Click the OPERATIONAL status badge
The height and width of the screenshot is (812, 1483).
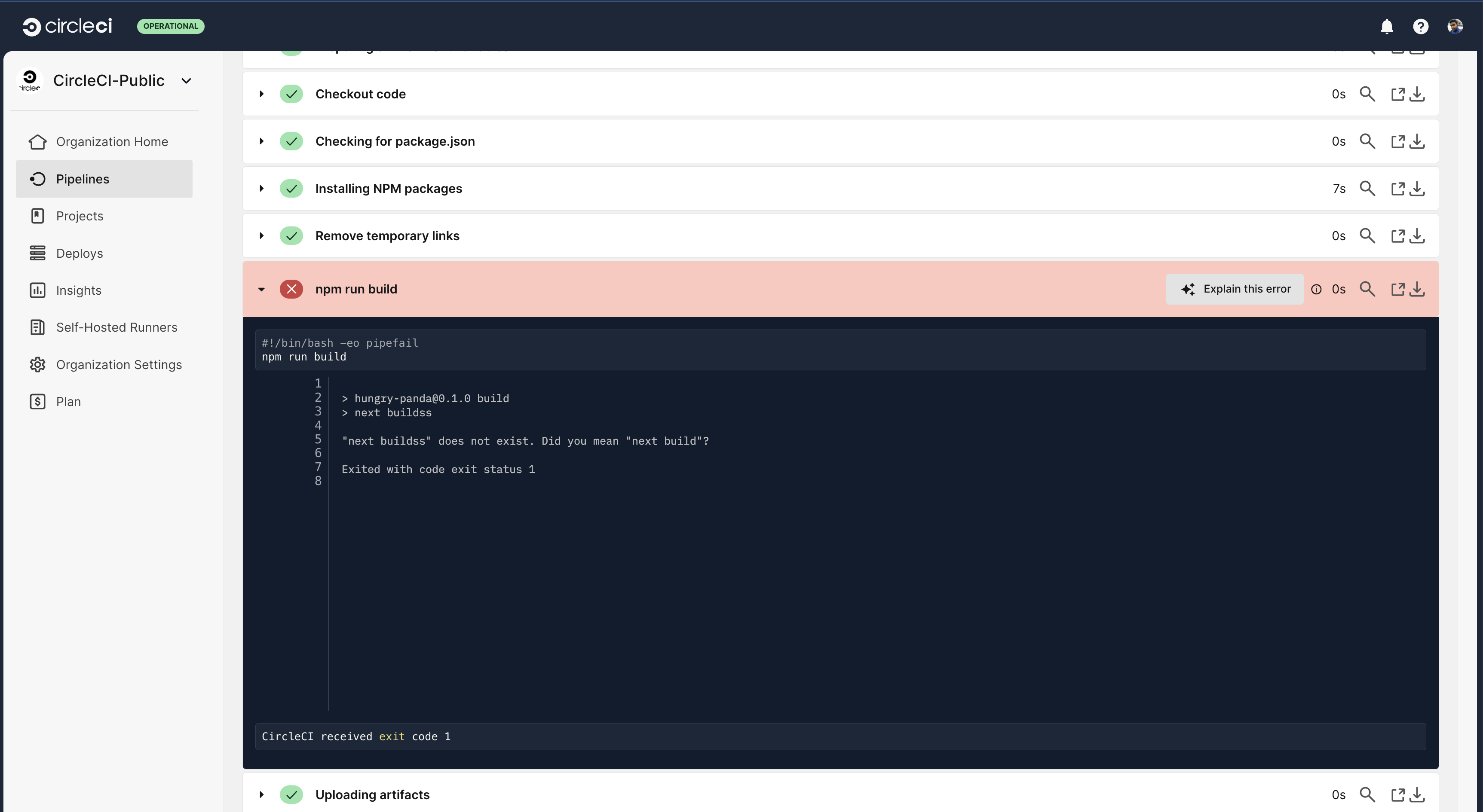170,26
